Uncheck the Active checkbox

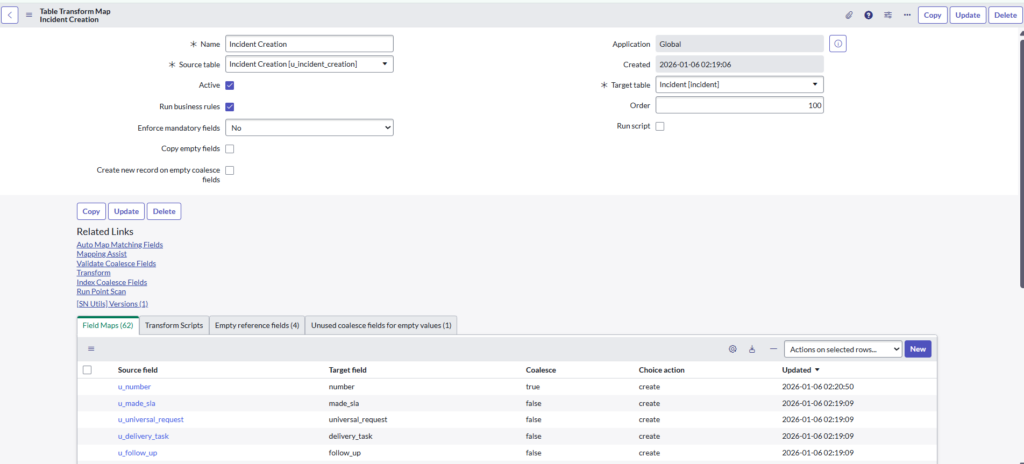click(230, 86)
